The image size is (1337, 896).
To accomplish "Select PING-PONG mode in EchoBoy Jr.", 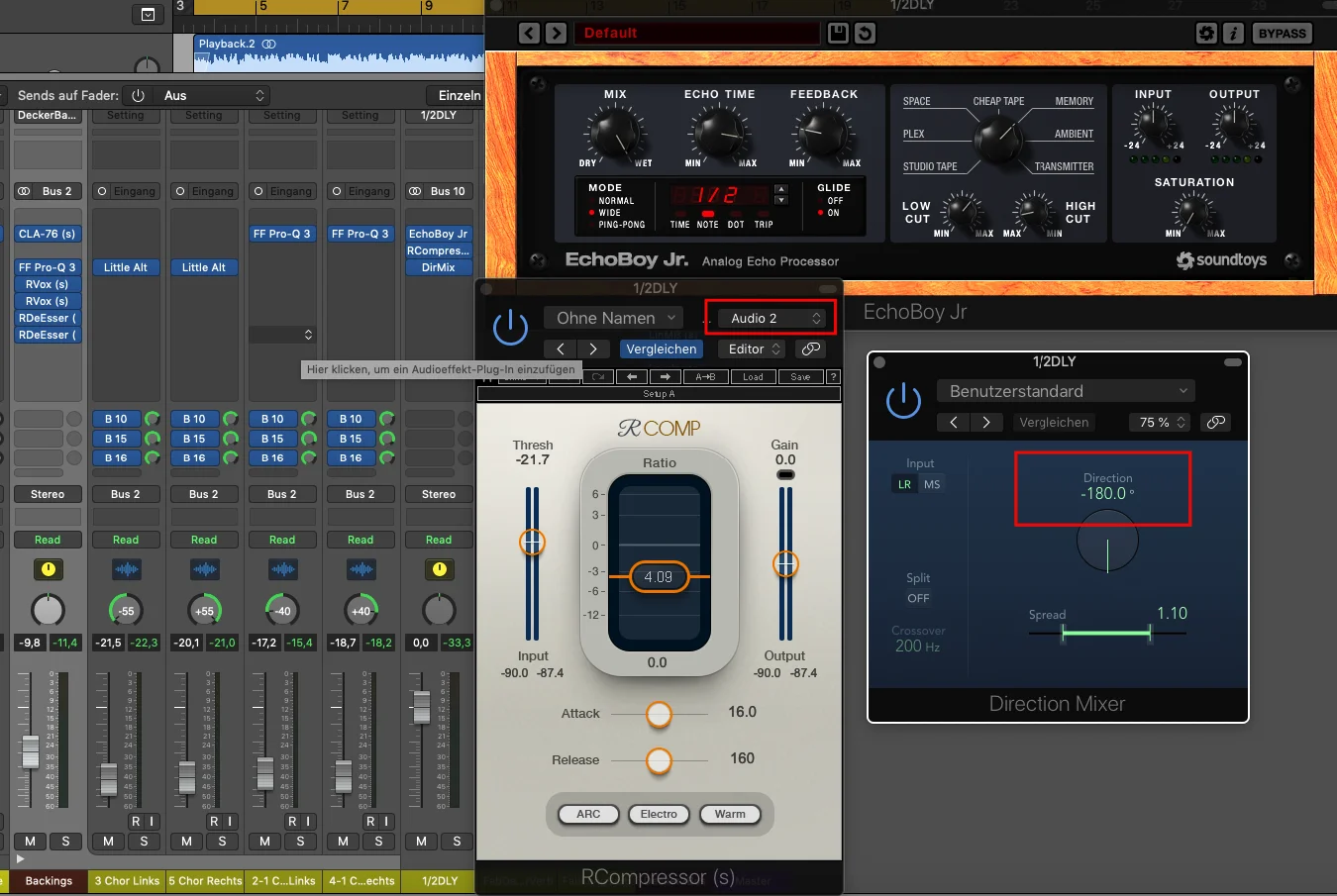I will (x=621, y=225).
